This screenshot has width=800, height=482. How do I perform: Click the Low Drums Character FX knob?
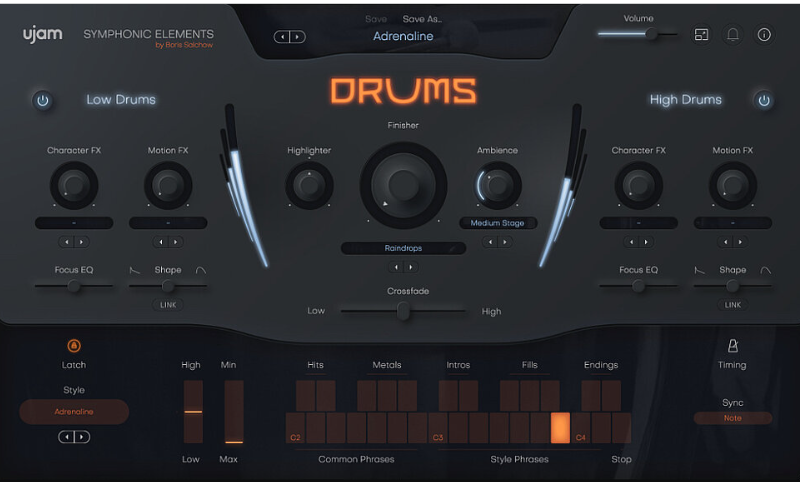[x=74, y=186]
